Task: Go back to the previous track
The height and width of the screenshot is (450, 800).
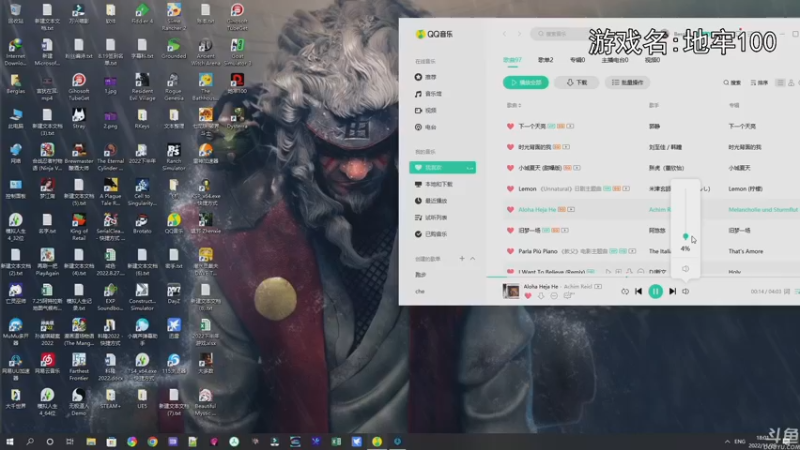Action: (638, 291)
